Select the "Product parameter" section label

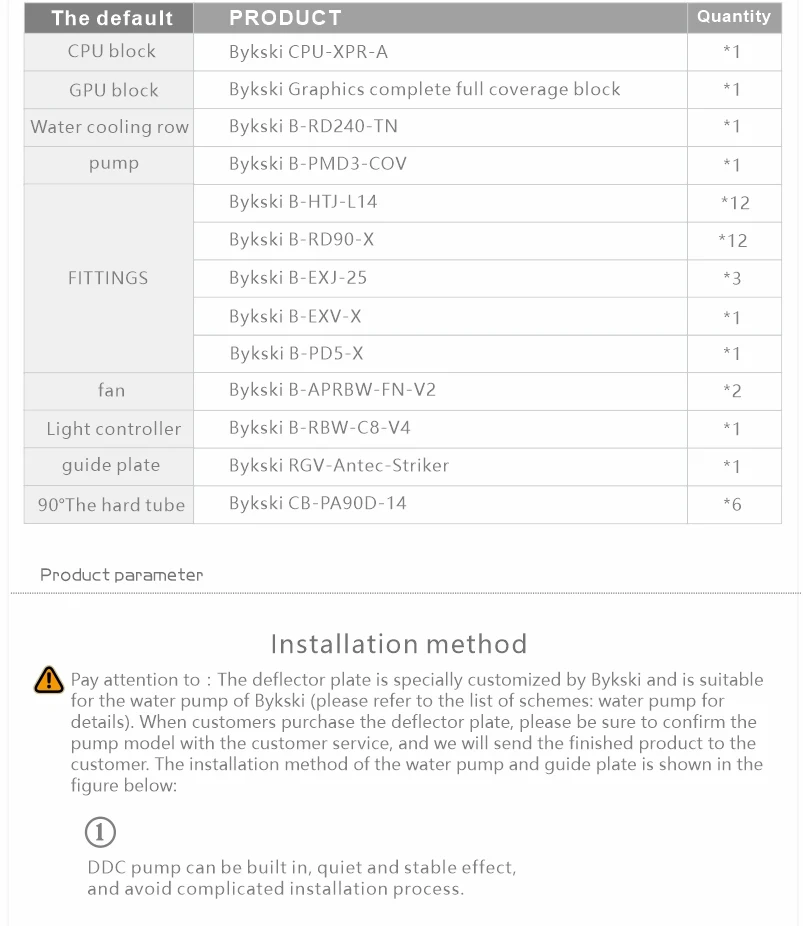pyautogui.click(x=121, y=575)
